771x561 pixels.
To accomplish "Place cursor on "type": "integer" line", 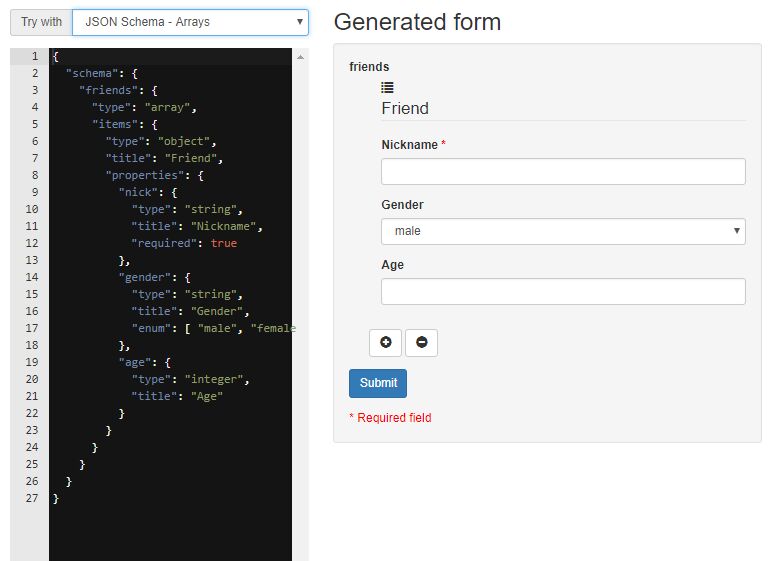I will [190, 379].
